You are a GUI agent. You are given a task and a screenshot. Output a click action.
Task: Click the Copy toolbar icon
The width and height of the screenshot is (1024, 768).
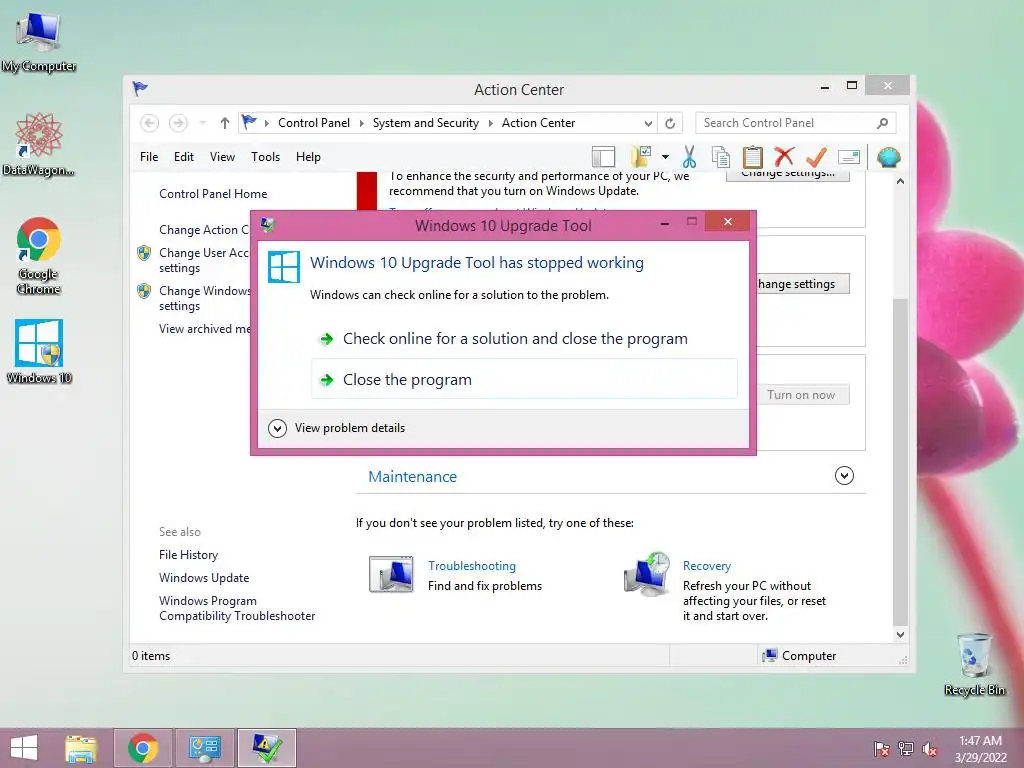(x=720, y=157)
